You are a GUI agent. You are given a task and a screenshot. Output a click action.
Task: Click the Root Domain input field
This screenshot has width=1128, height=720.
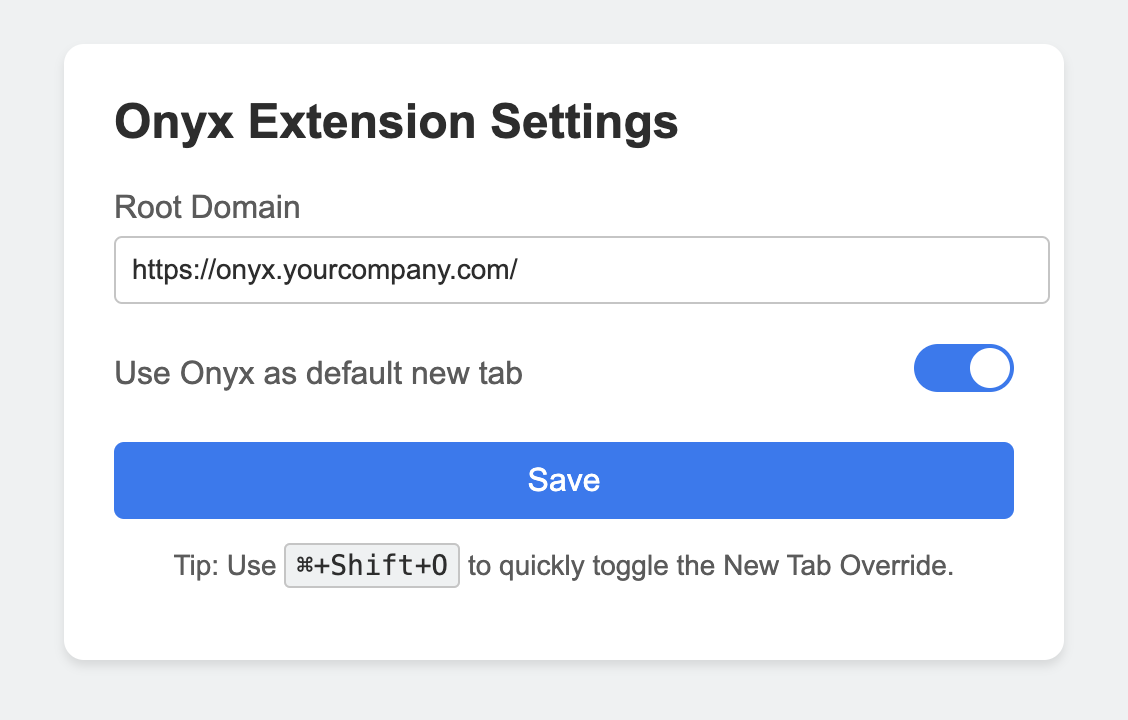click(x=581, y=270)
